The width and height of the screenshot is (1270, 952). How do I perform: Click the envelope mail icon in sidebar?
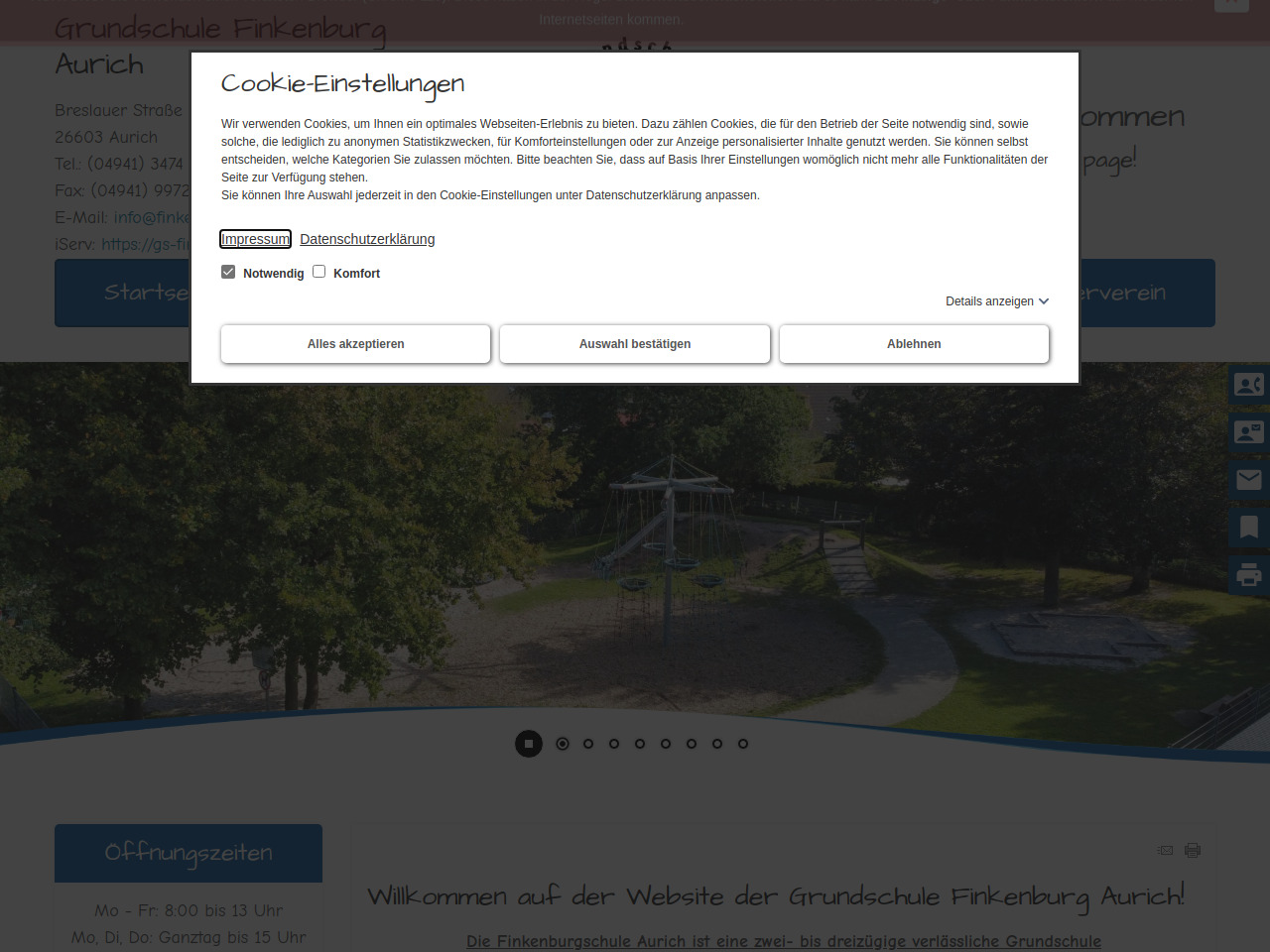[x=1248, y=480]
